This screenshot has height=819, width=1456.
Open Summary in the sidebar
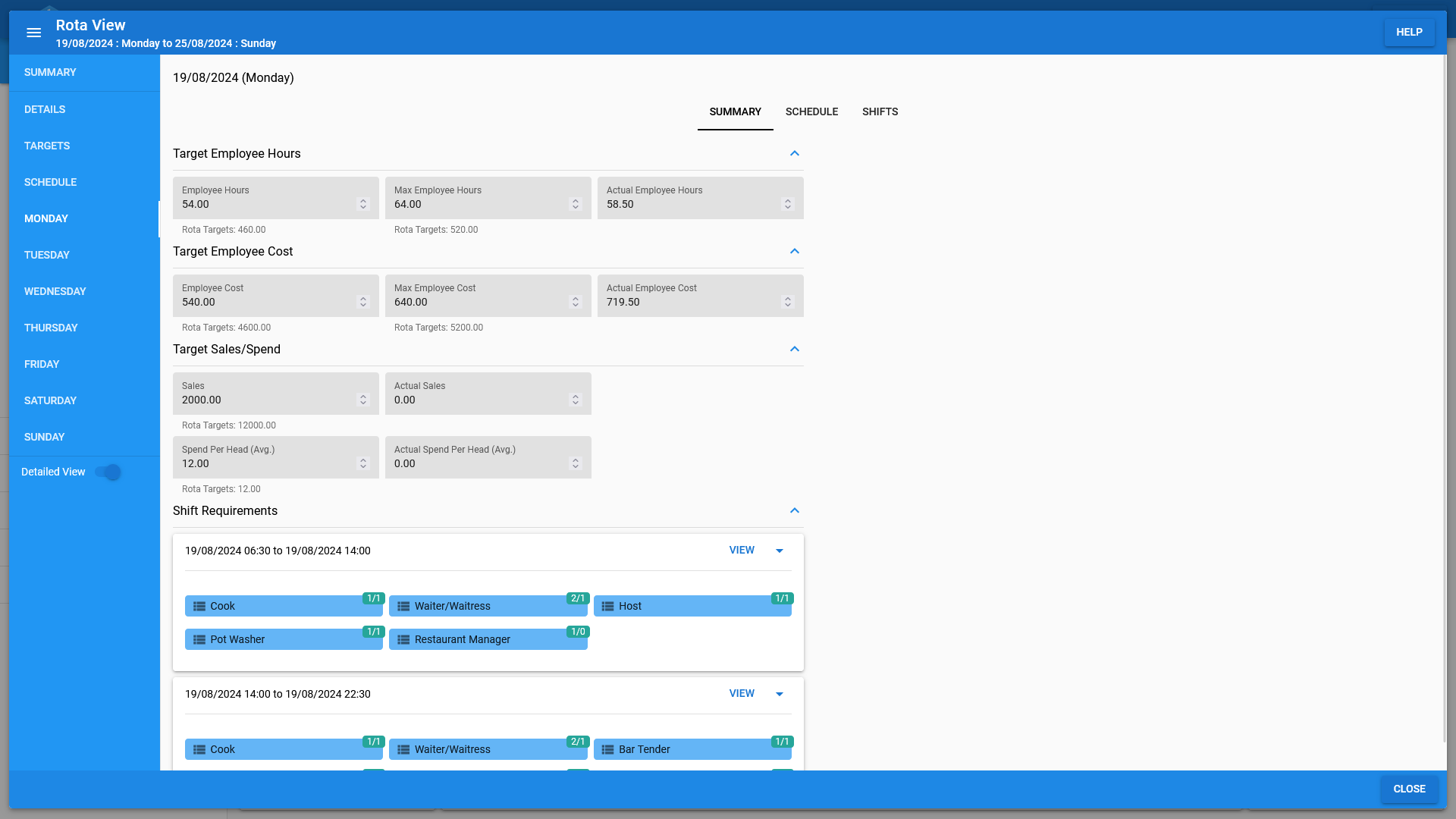[84, 73]
